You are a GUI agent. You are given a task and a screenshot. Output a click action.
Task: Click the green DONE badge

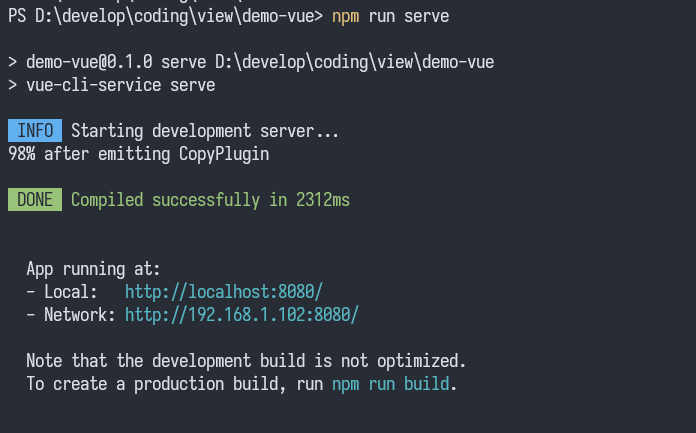click(35, 199)
